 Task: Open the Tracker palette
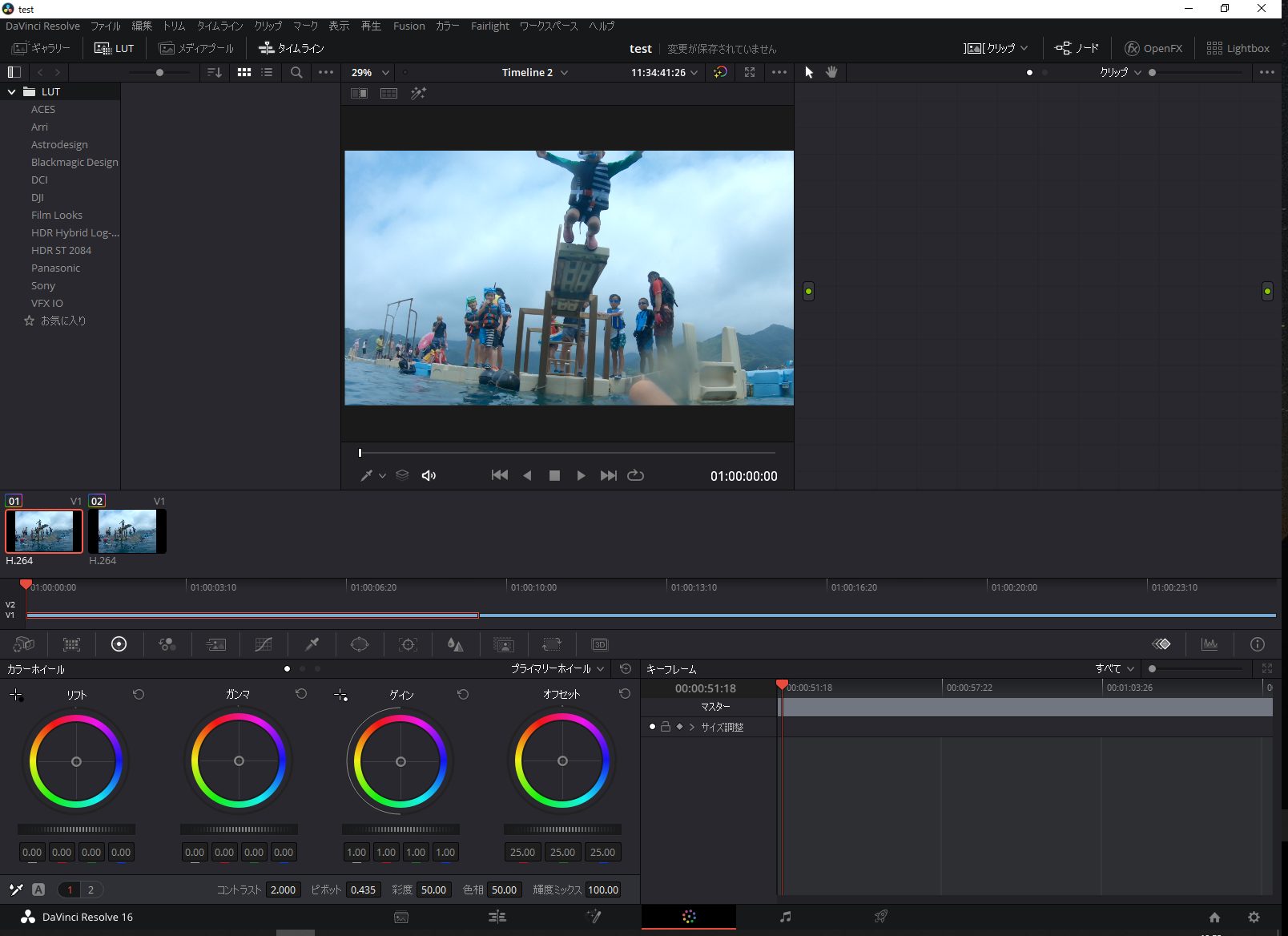point(408,644)
